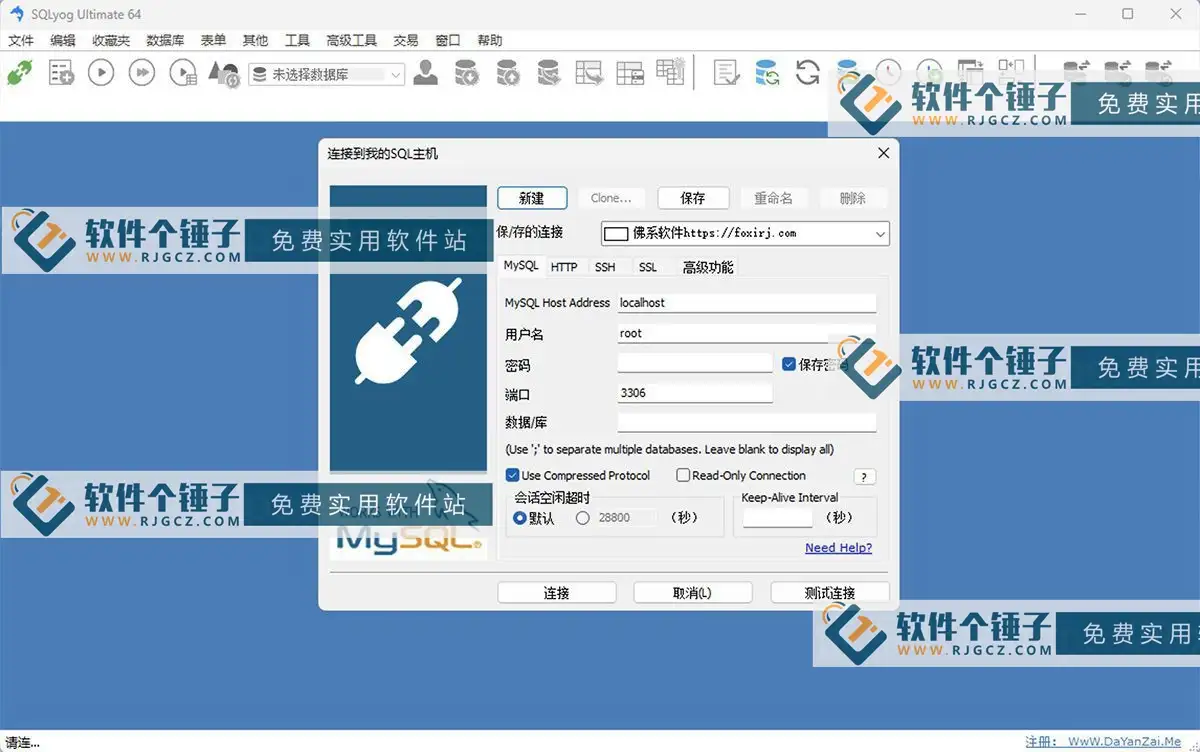Switch to the HTTP tab
The height and width of the screenshot is (752, 1200).
coord(564,267)
